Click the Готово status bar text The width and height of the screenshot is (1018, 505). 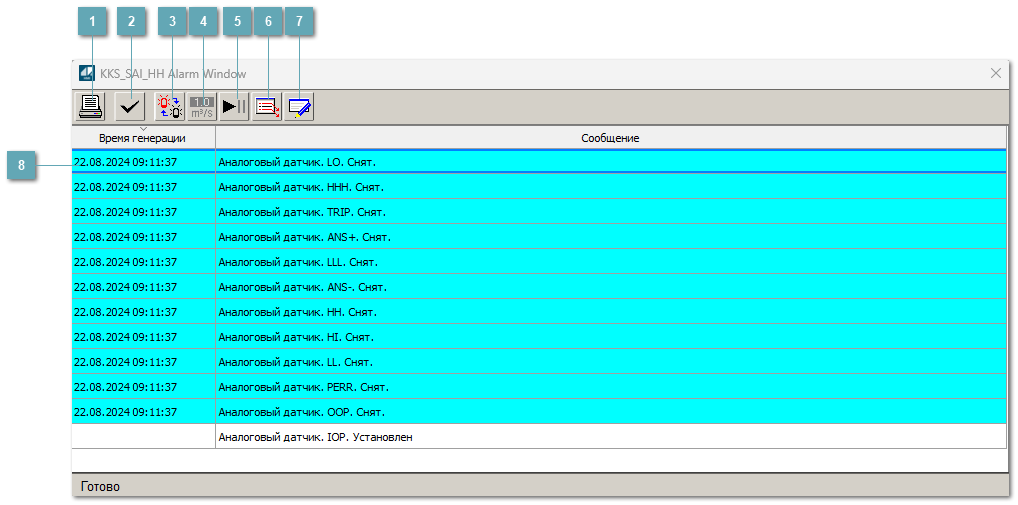(x=100, y=487)
